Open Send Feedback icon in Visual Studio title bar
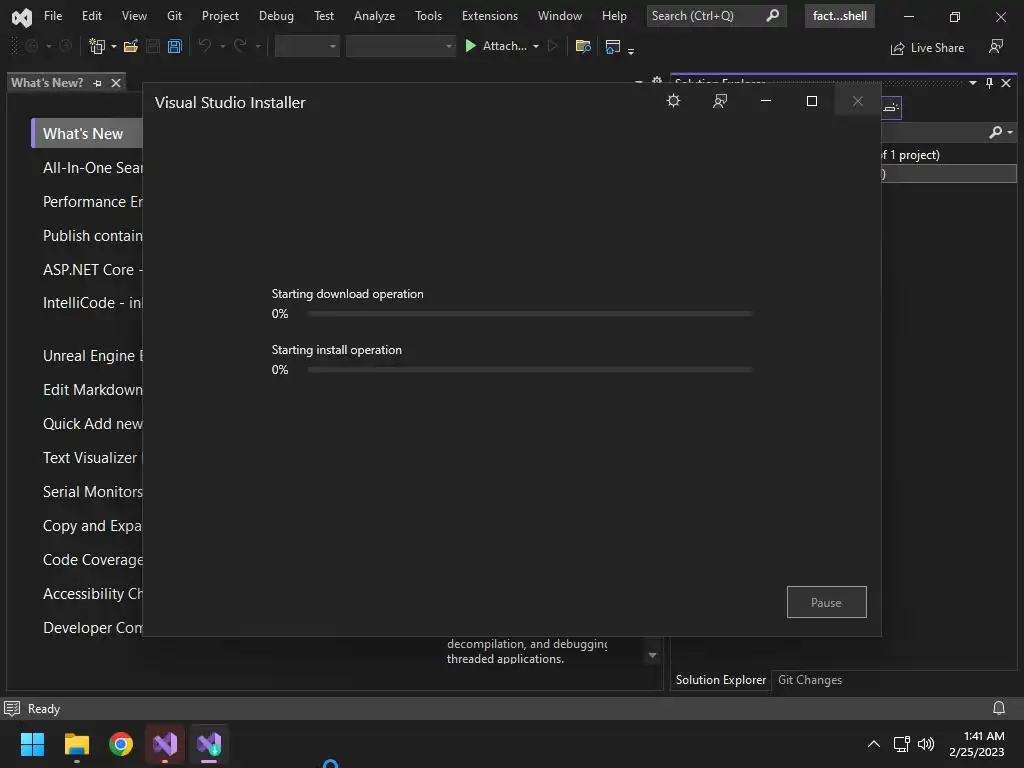The image size is (1024, 768). [x=996, y=46]
